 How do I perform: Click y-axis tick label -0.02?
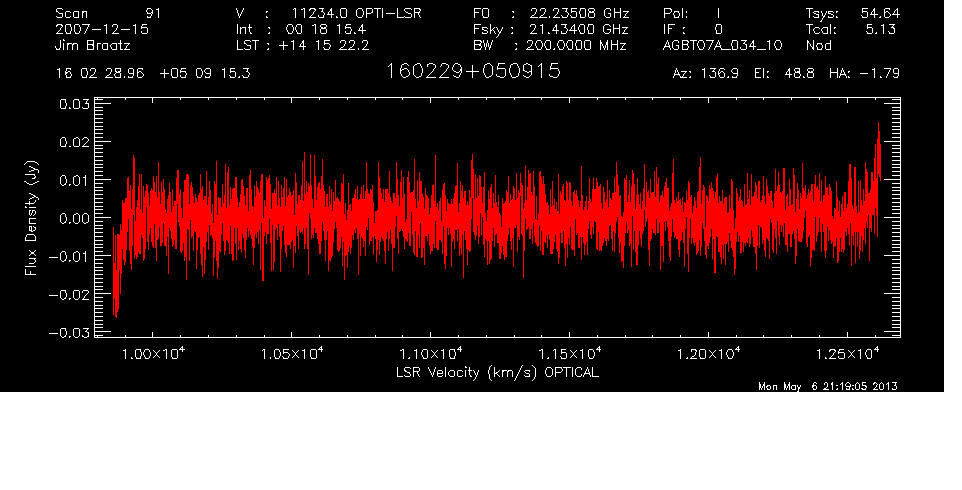click(69, 294)
